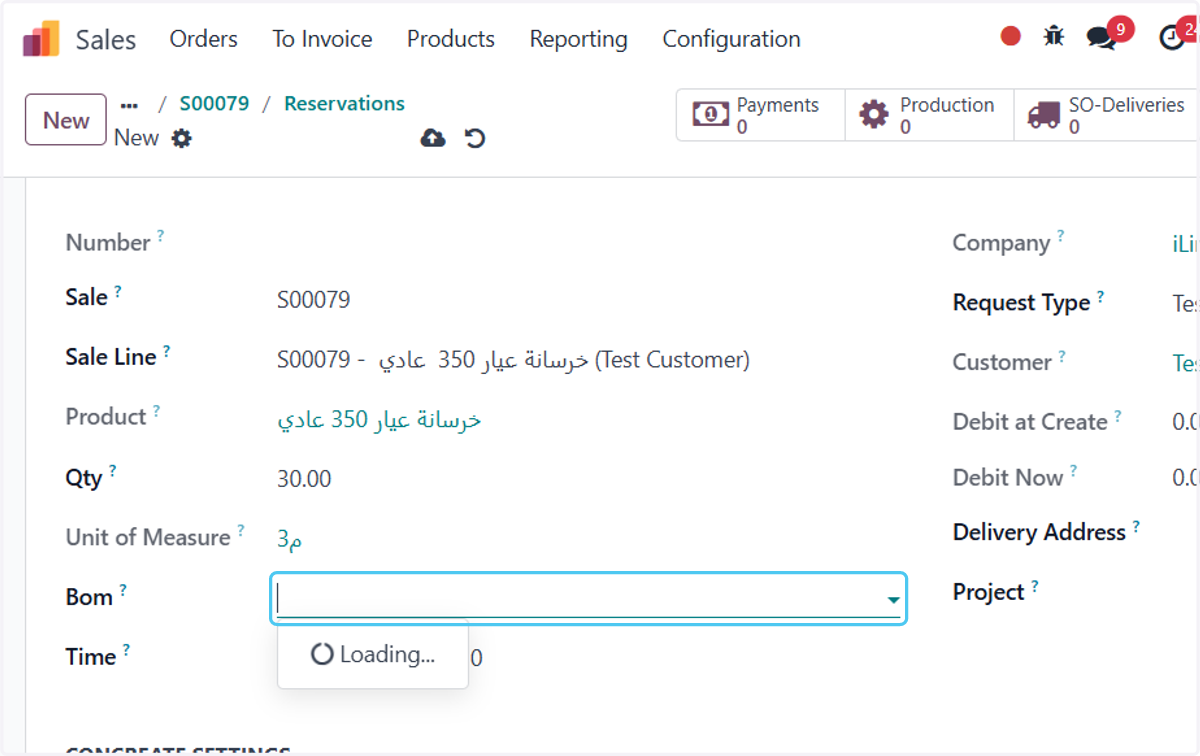Click the Loading... dropdown item

coord(373,654)
